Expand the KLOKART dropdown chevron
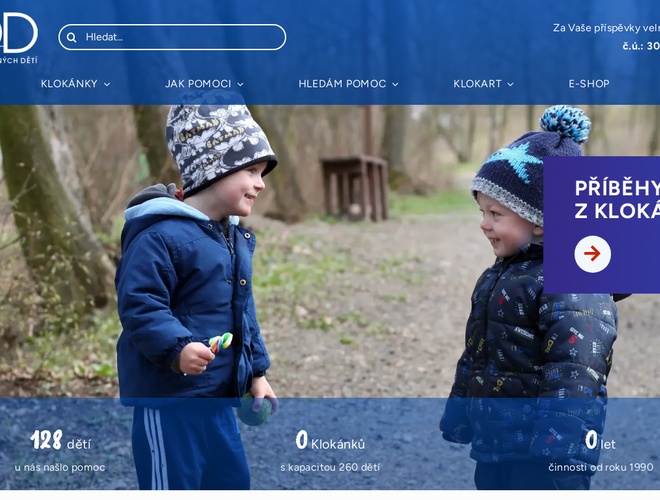 pyautogui.click(x=511, y=84)
